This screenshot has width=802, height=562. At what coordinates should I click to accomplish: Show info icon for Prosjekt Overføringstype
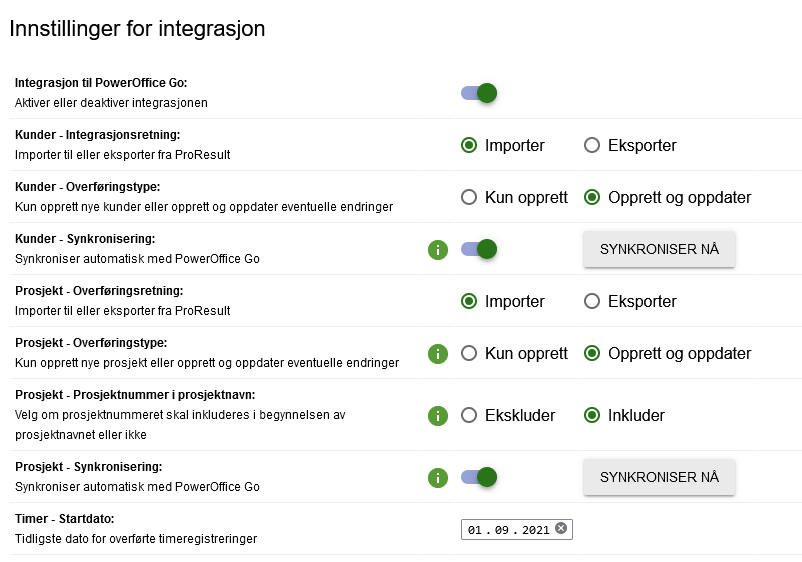click(x=438, y=354)
